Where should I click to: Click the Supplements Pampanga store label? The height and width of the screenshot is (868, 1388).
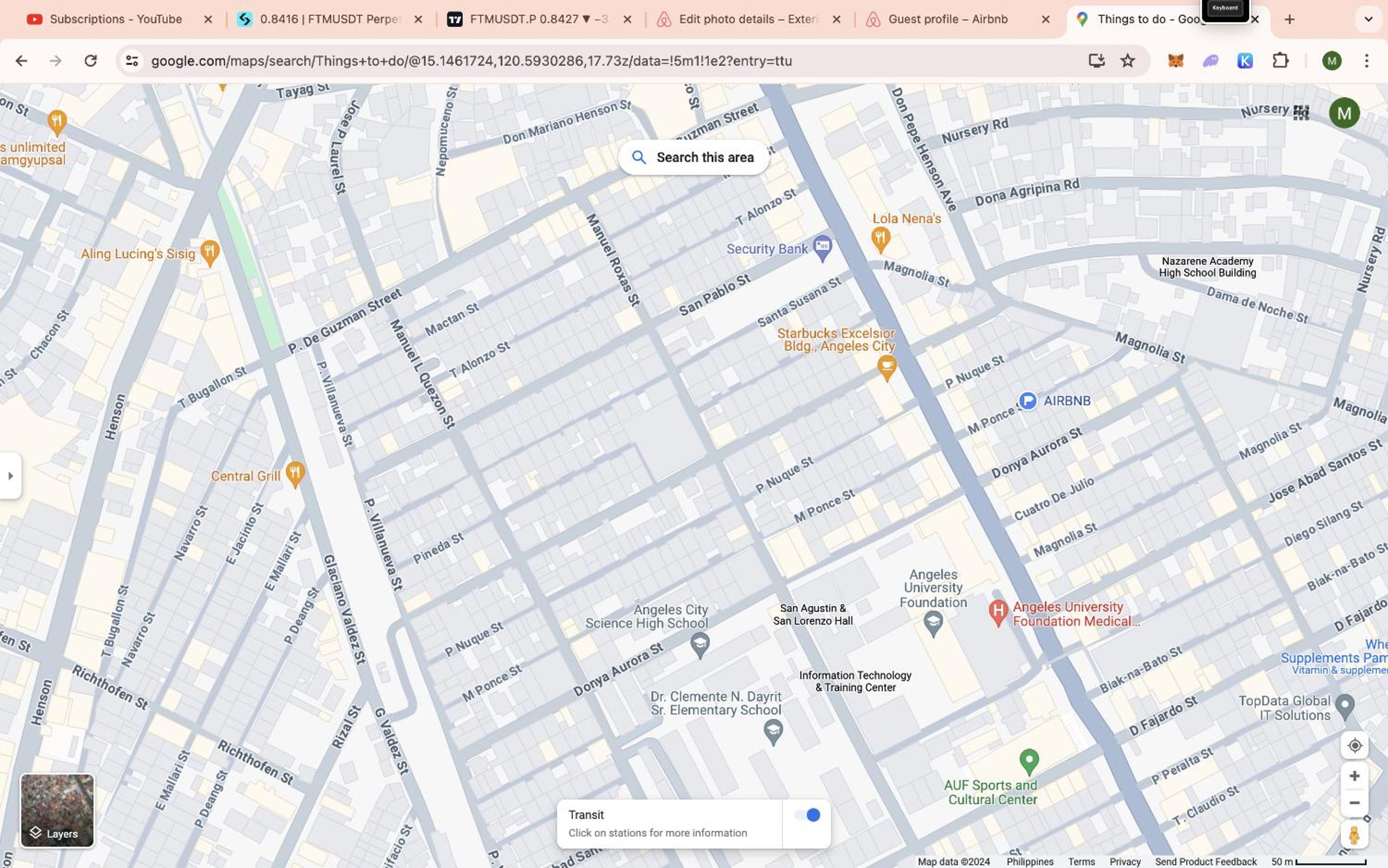(1334, 658)
